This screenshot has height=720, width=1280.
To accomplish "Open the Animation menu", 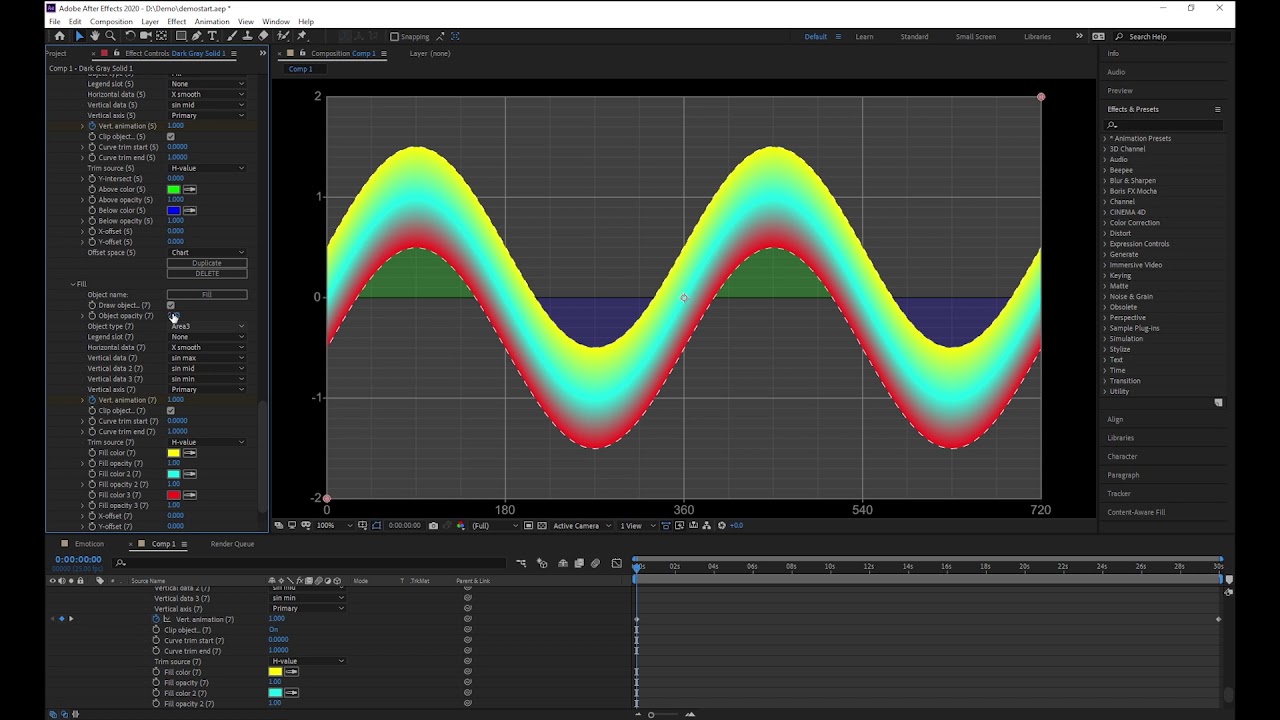I will point(212,21).
